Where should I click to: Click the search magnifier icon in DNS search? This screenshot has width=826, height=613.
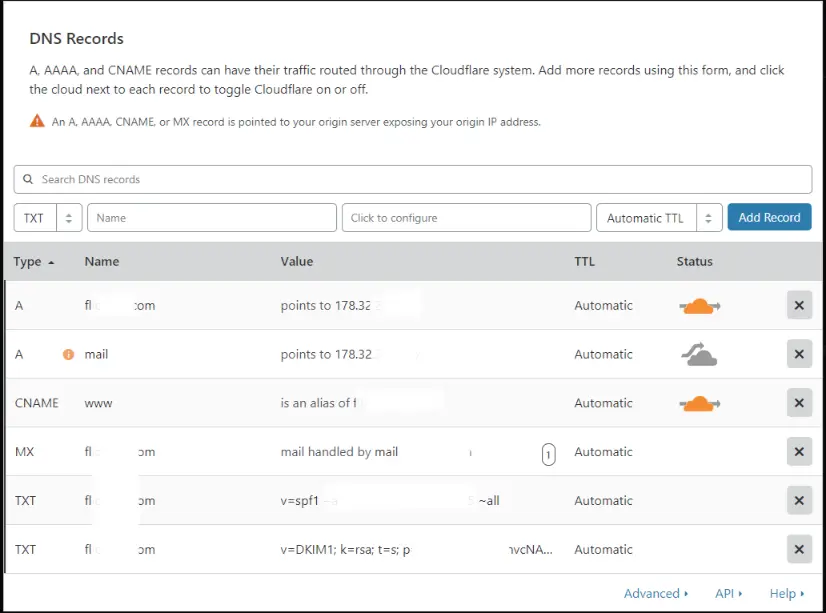[28, 179]
